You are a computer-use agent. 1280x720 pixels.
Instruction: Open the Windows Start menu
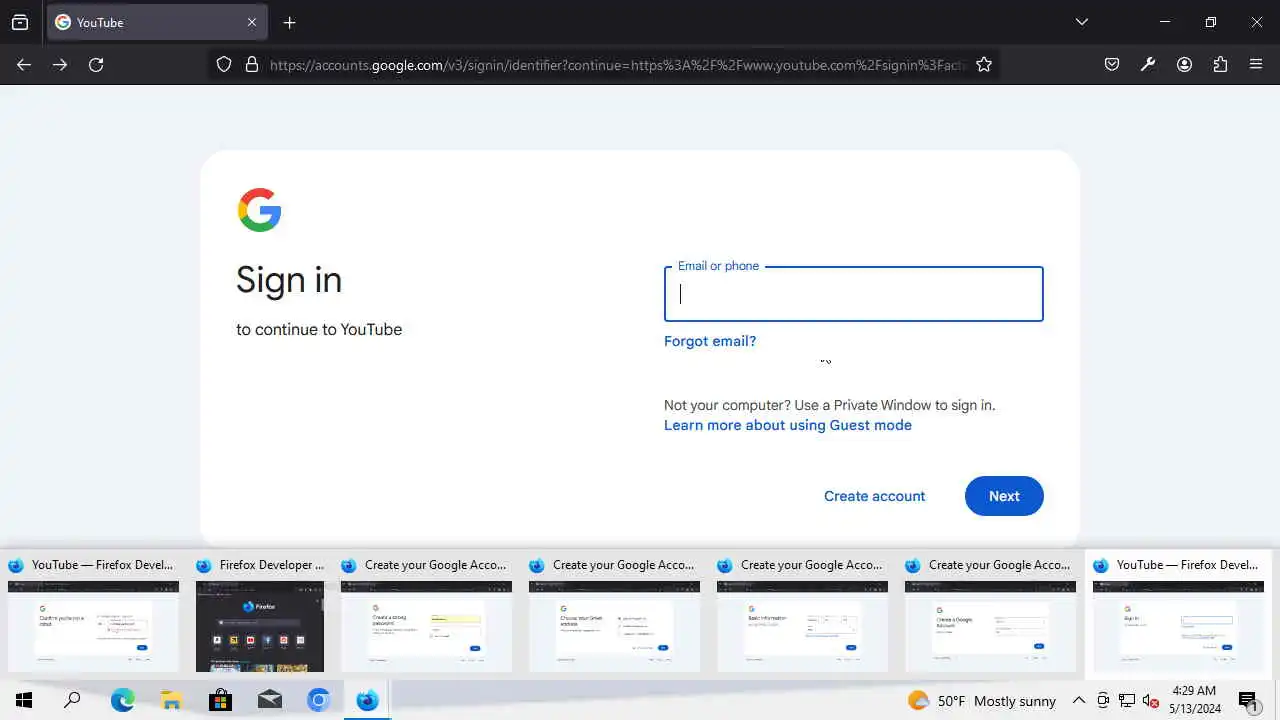coord(24,700)
